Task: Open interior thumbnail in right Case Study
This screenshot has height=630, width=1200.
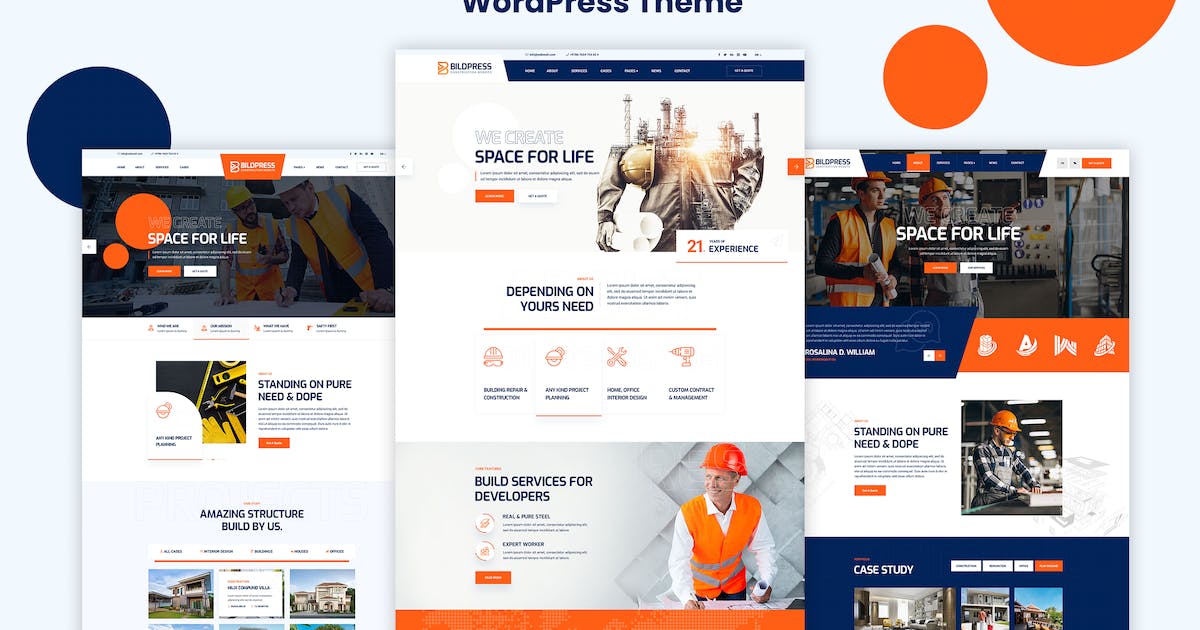Action: 905,608
